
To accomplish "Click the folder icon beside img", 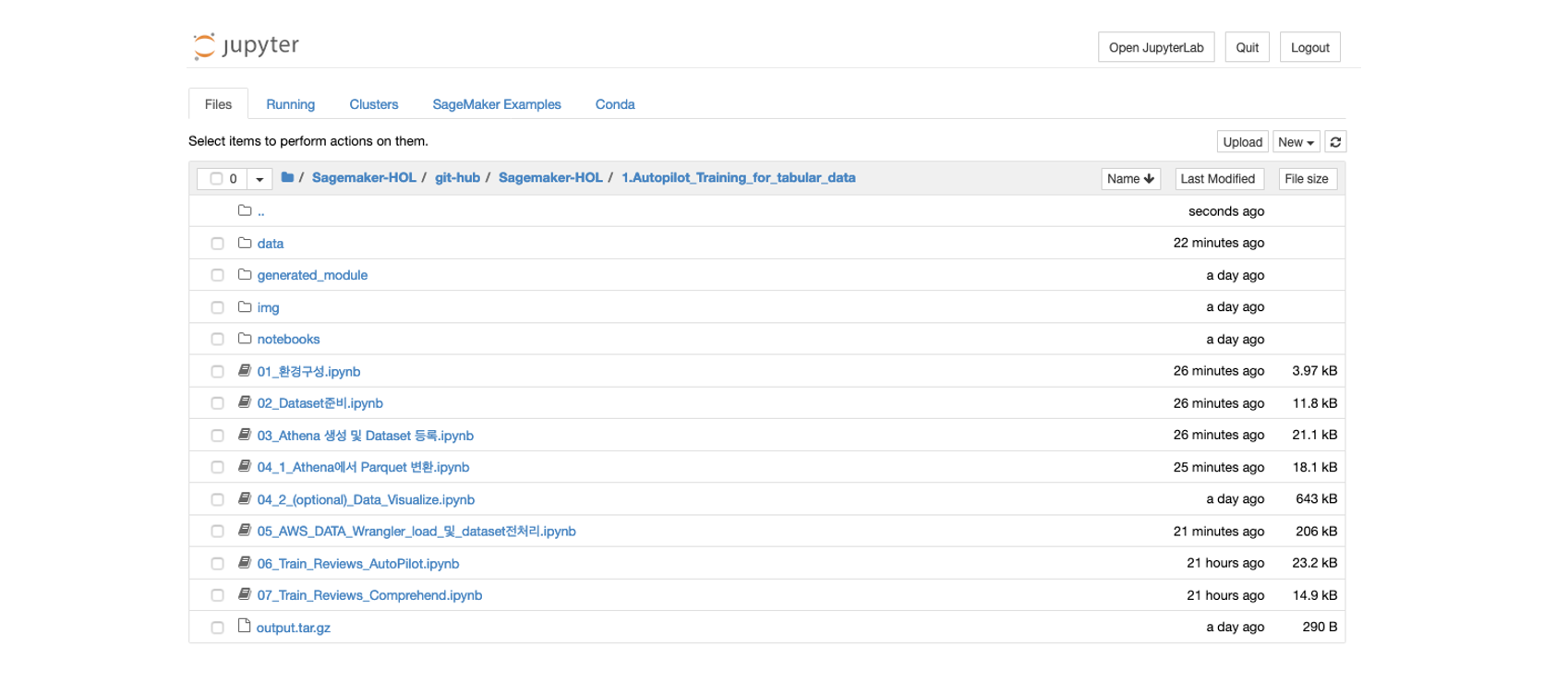I will point(245,306).
